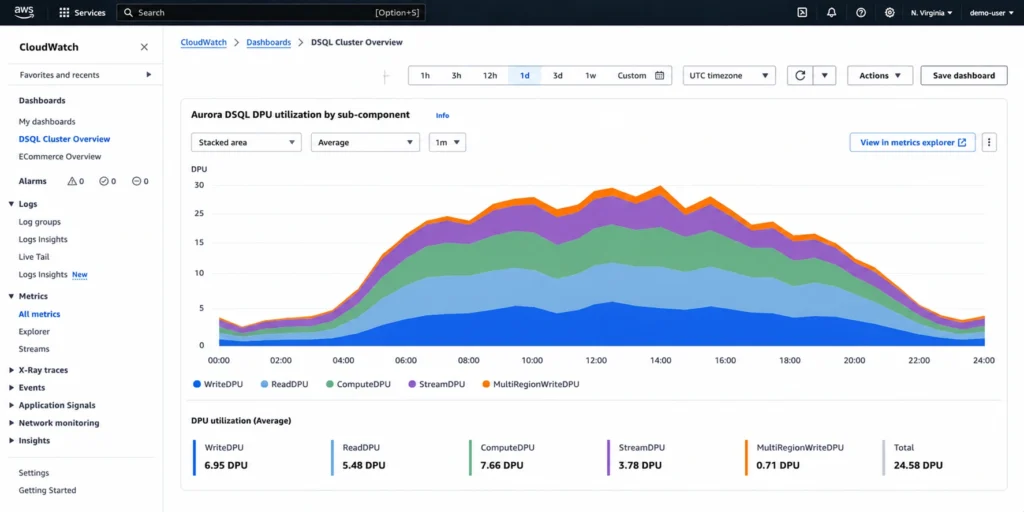The height and width of the screenshot is (512, 1024).
Task: Open DSQL Cluster Overview in sidebar
Action: point(65,139)
